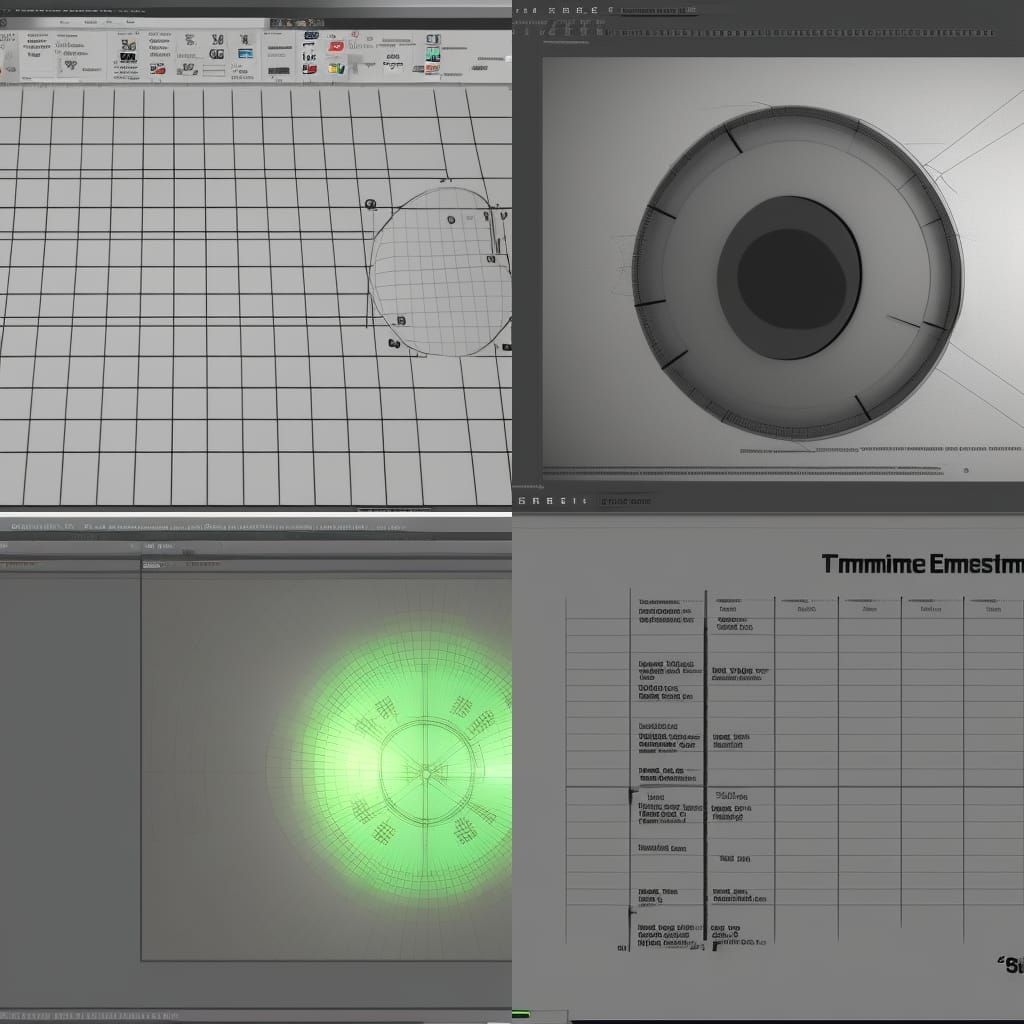The image size is (1024, 1024).
Task: Click the Tmmime Emestm table title
Action: pos(921,564)
